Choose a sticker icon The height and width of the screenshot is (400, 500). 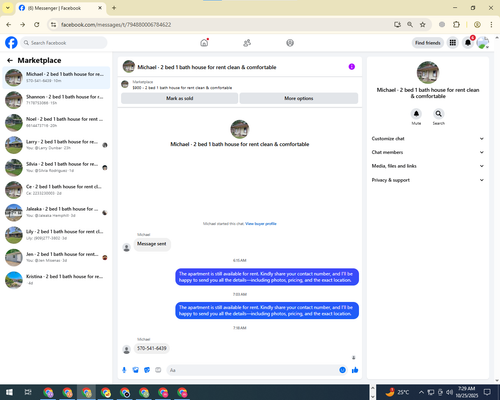(x=147, y=370)
